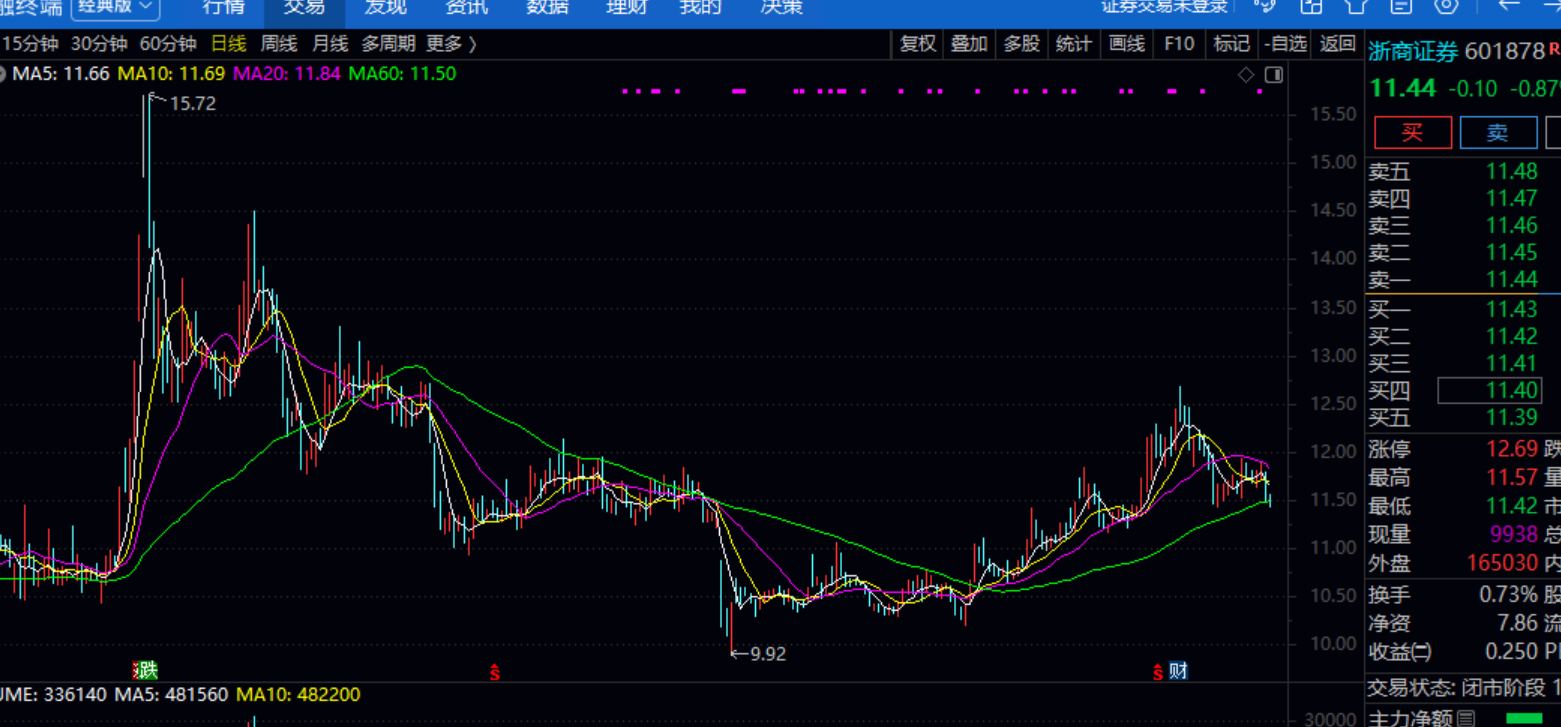
Task: Select 买五 price 11.39
Action: pos(1512,417)
